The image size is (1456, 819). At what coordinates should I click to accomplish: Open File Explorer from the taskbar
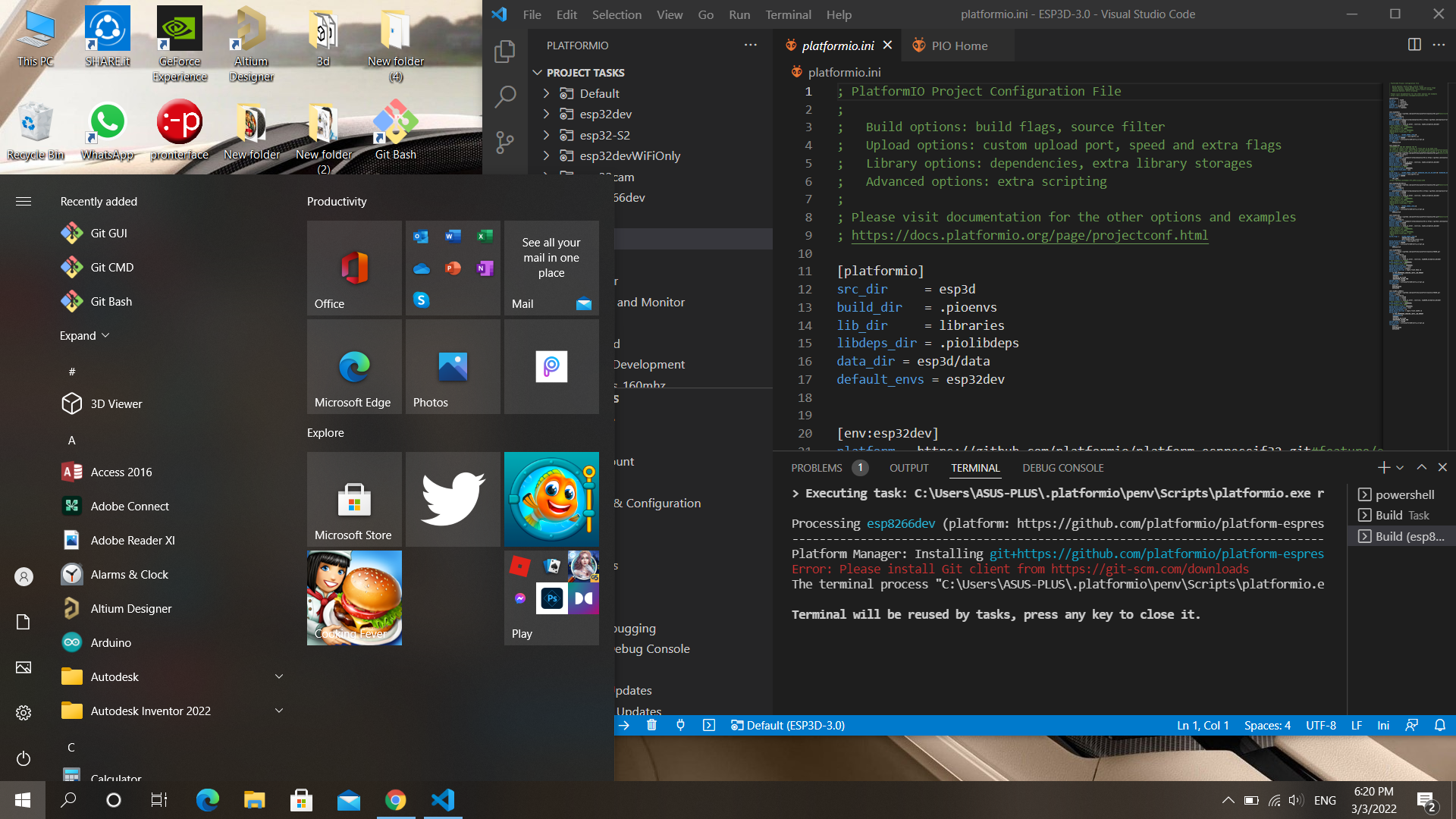tap(254, 800)
